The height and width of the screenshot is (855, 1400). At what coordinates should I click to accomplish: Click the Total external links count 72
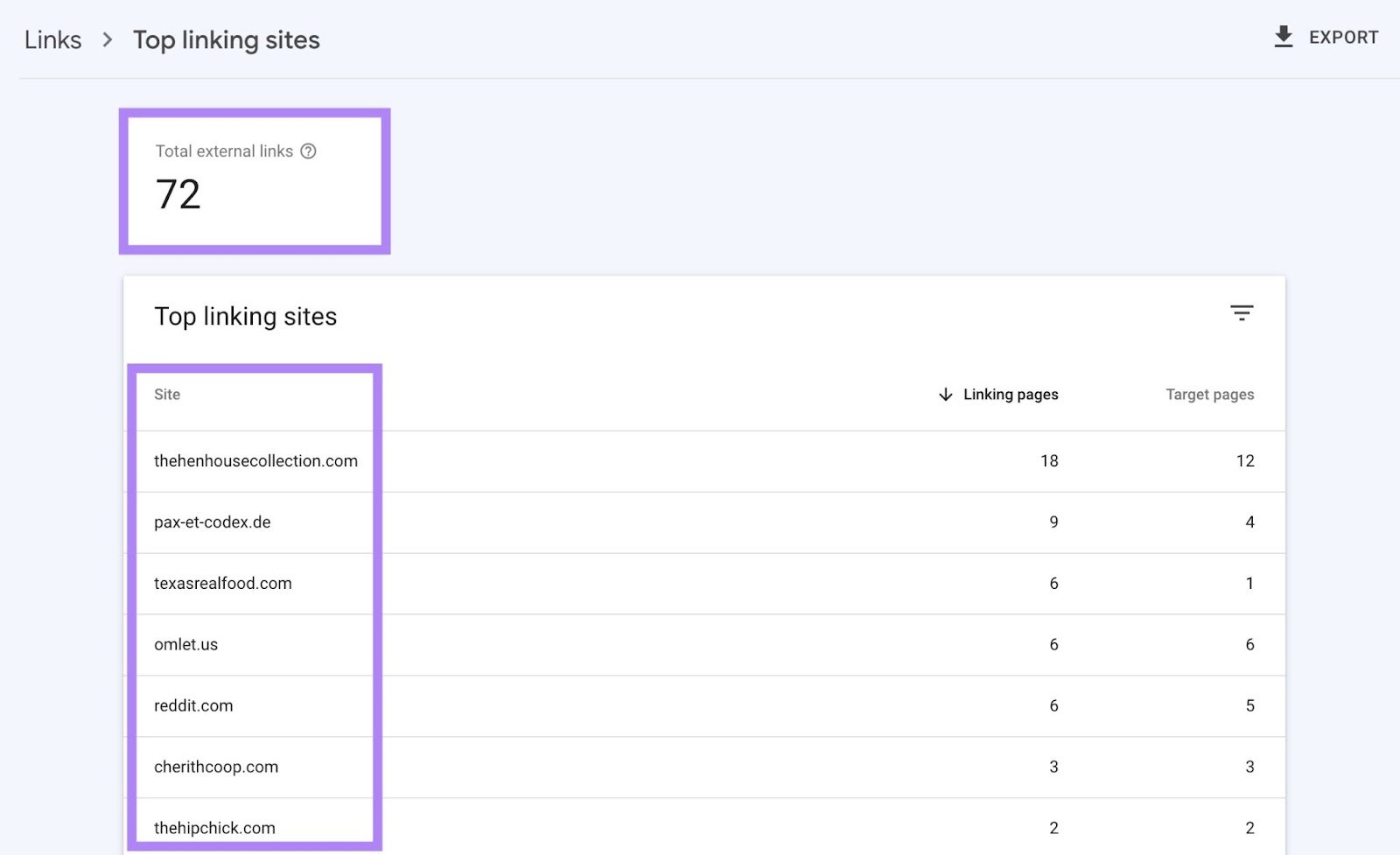pos(178,193)
